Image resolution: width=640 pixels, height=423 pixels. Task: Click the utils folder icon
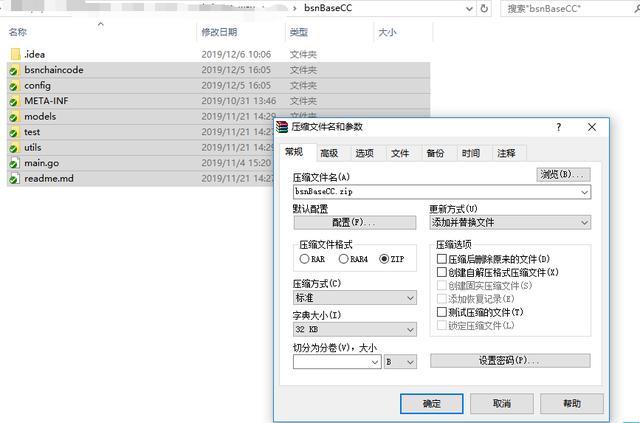14,147
